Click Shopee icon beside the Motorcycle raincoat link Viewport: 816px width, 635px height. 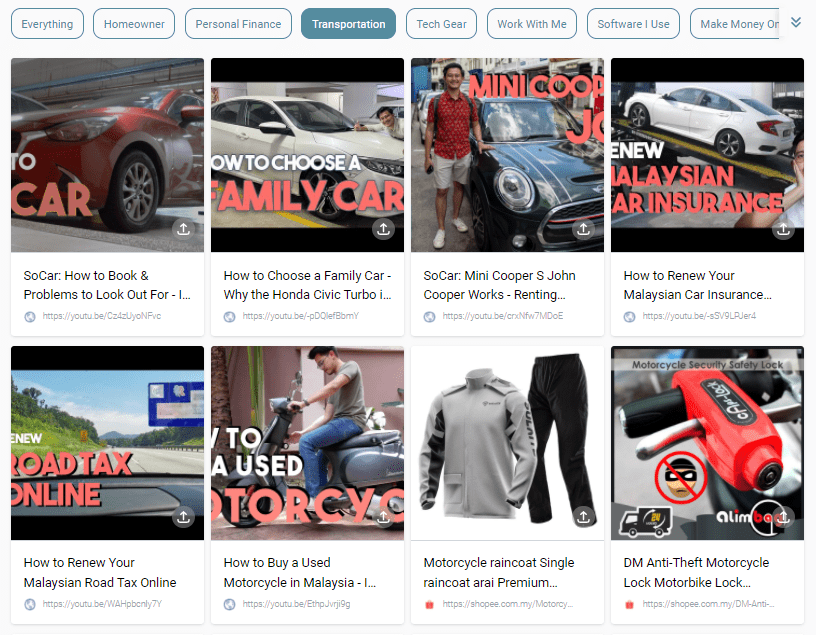[x=429, y=604]
